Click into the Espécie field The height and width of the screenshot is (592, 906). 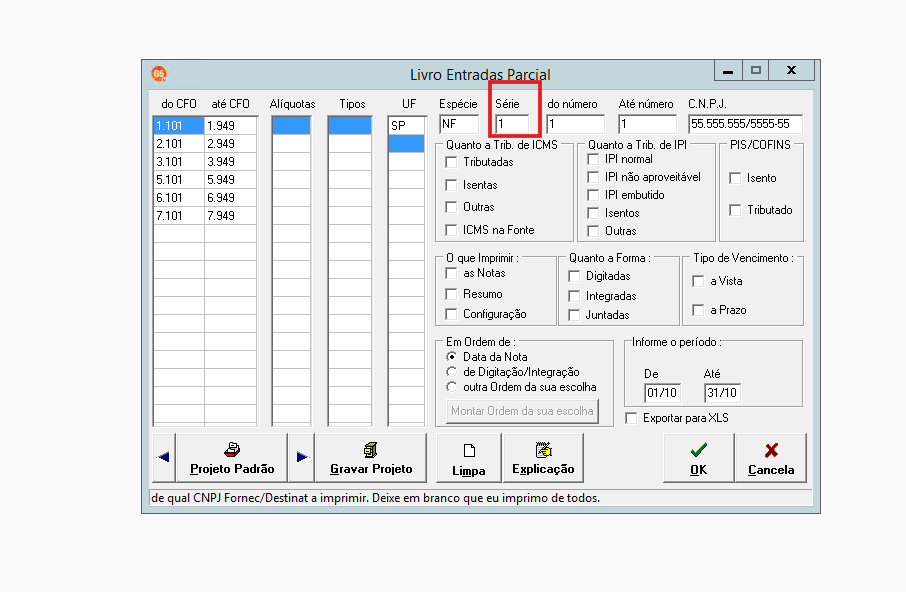tap(459, 124)
